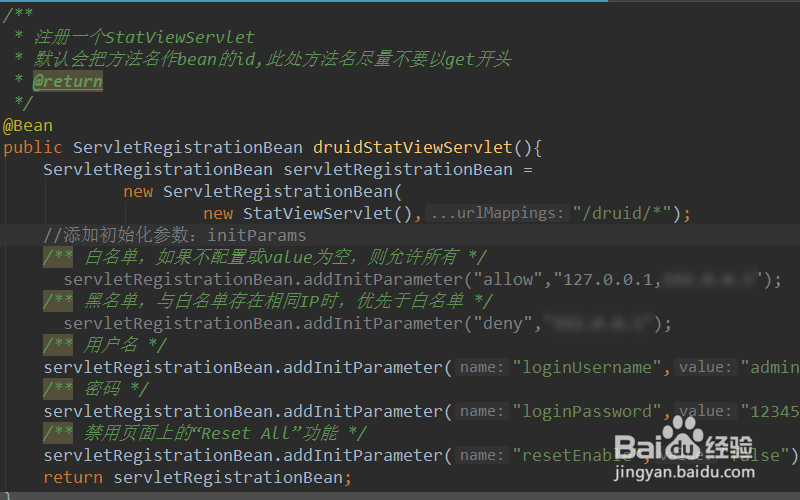The image size is (800, 500).
Task: Click the return keyword on last statement
Action: (x=73, y=478)
